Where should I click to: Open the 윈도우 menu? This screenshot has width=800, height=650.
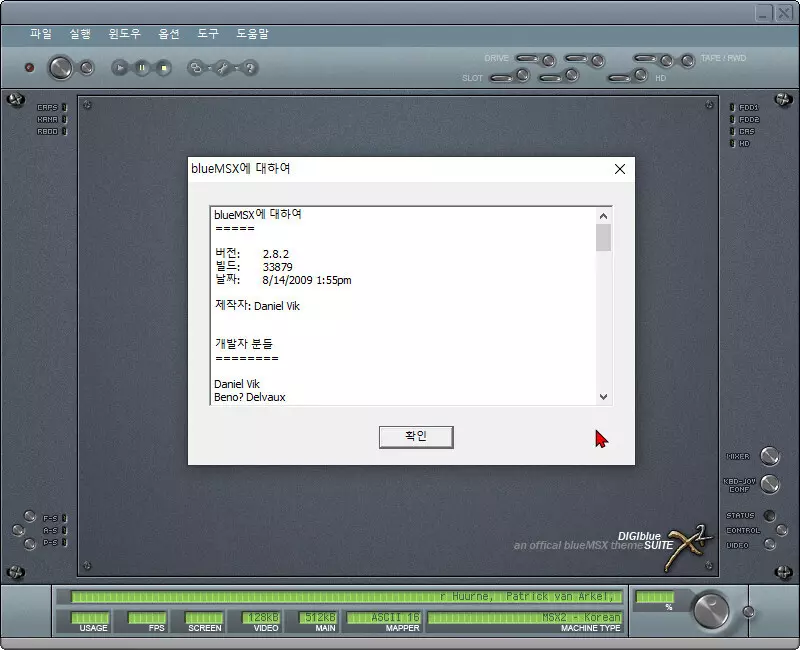pos(124,34)
